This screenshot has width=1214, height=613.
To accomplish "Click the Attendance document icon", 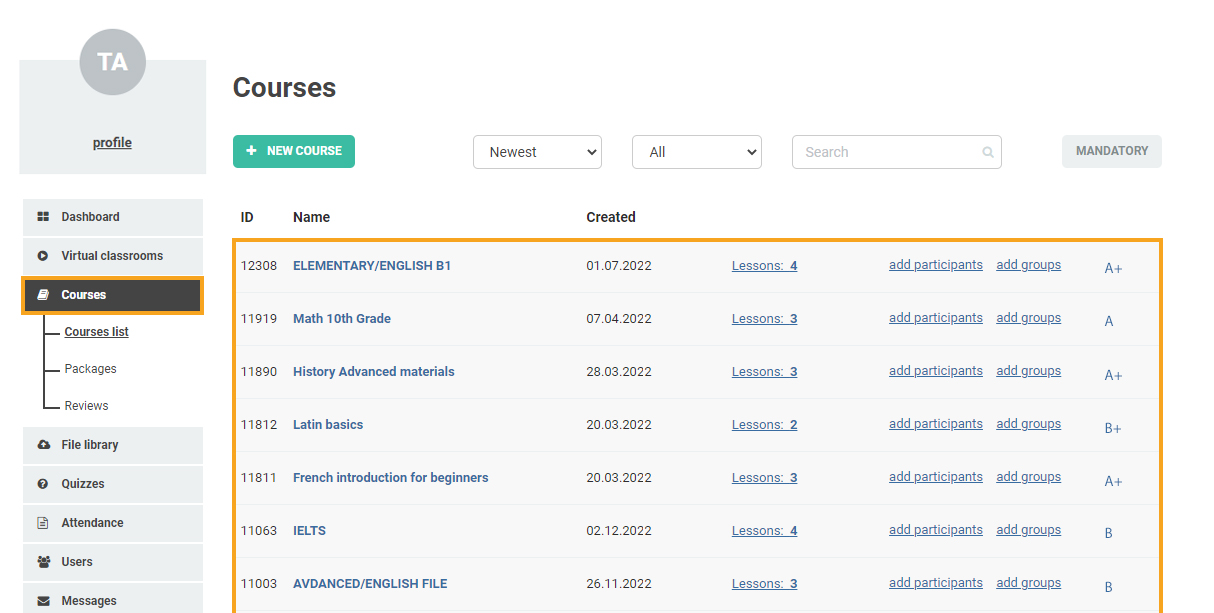I will [x=43, y=523].
